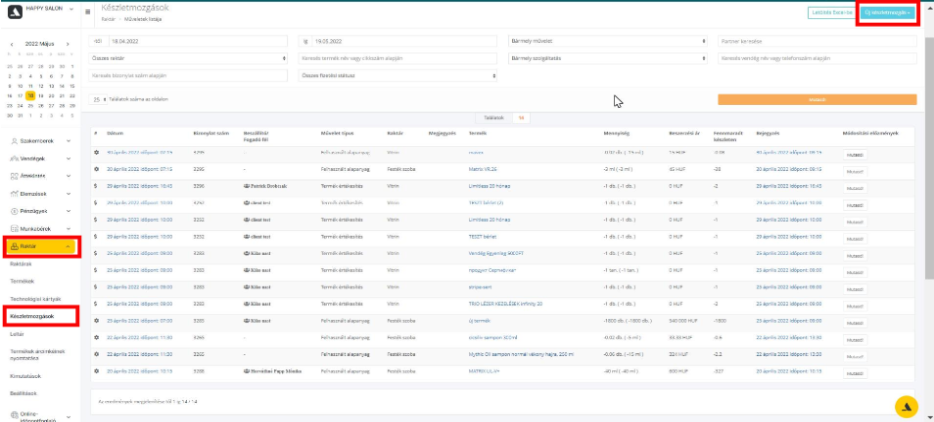Open the TRIO LÉZER KEZELÉSEK product link
The width and height of the screenshot is (934, 422).
pyautogui.click(x=506, y=304)
